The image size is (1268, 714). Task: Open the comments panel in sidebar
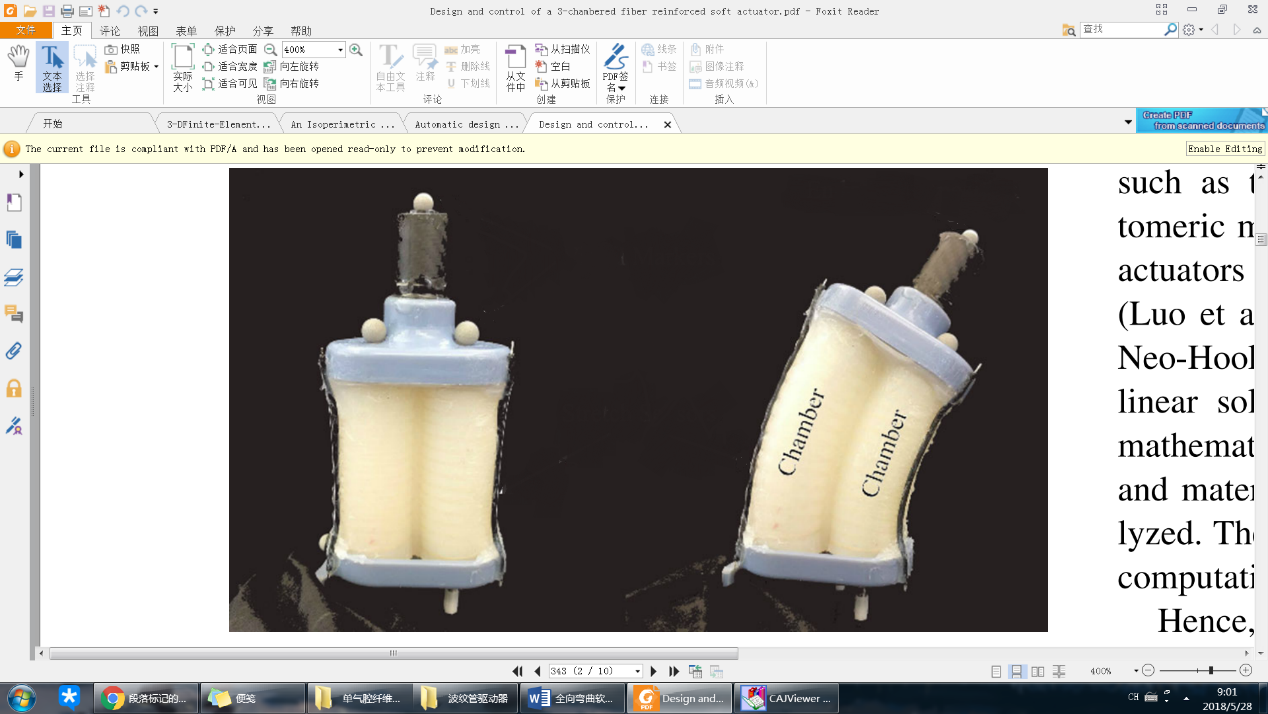click(14, 314)
